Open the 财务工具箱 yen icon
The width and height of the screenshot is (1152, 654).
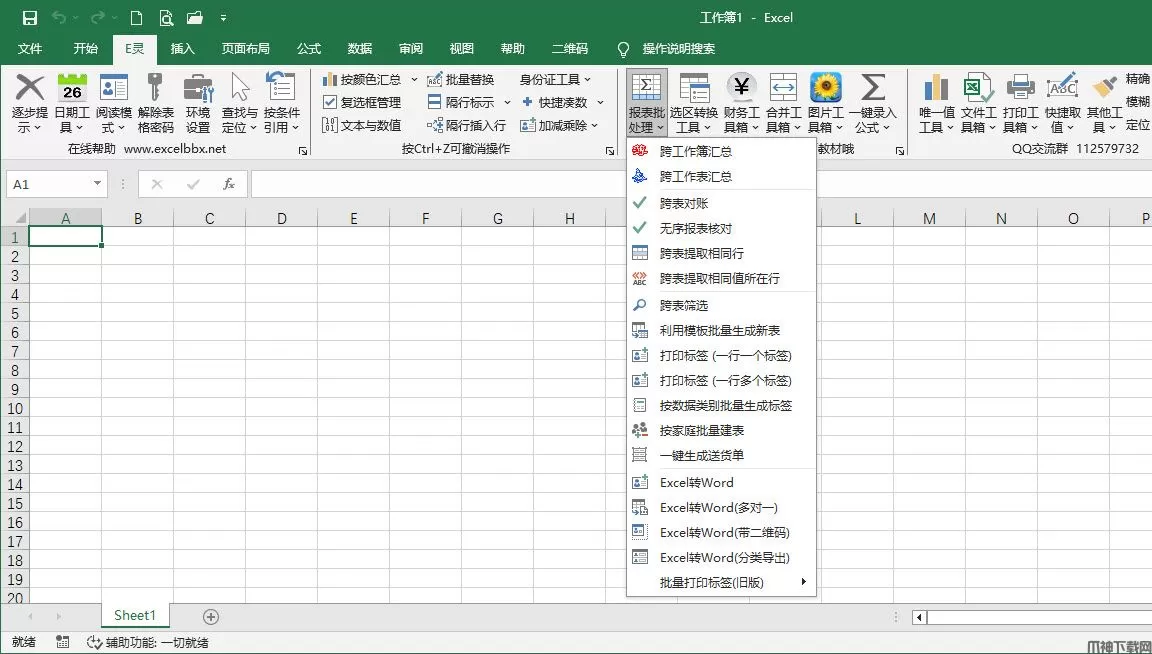(741, 88)
